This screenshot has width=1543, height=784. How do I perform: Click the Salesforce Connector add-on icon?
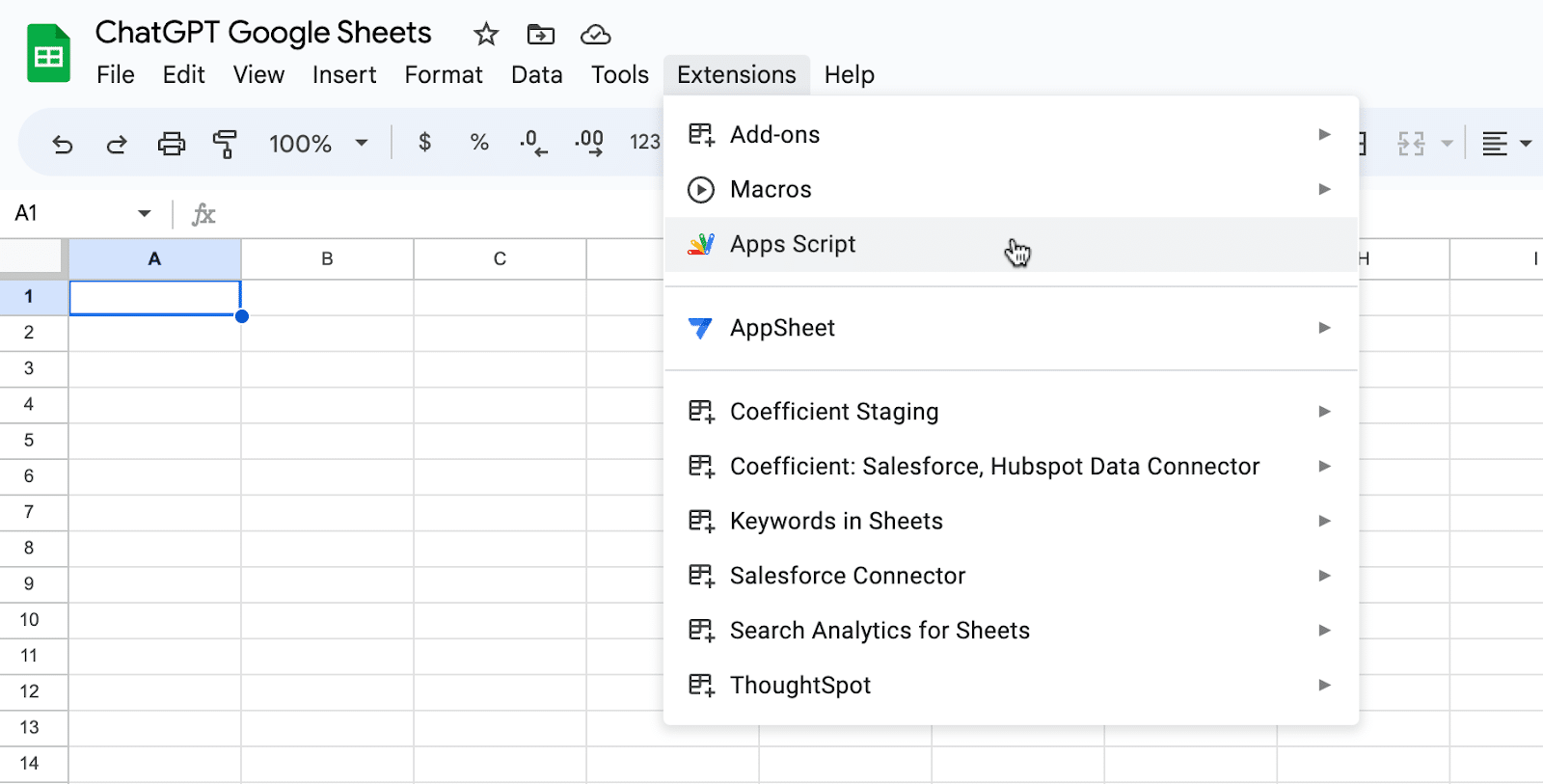click(701, 576)
